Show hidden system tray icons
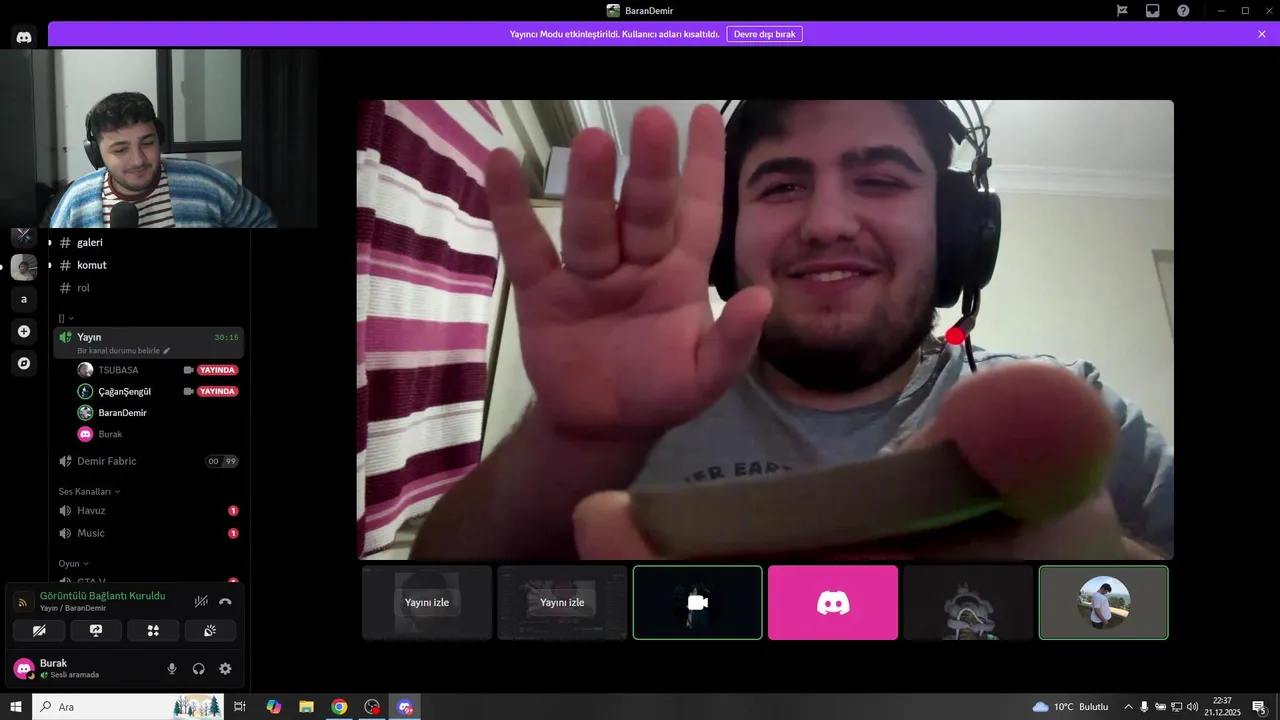1280x720 pixels. click(x=1129, y=707)
